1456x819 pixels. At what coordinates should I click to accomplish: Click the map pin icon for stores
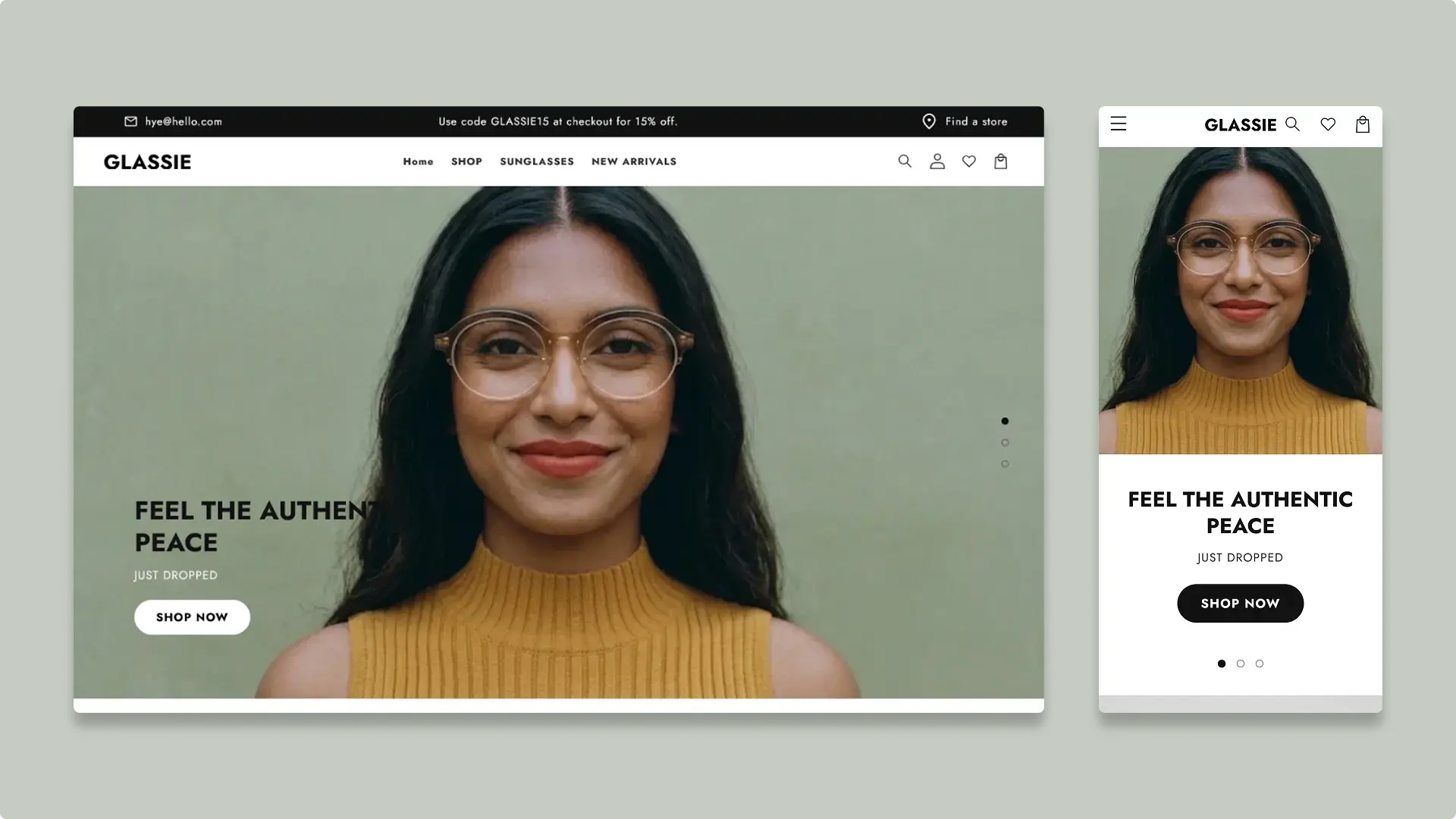(929, 121)
